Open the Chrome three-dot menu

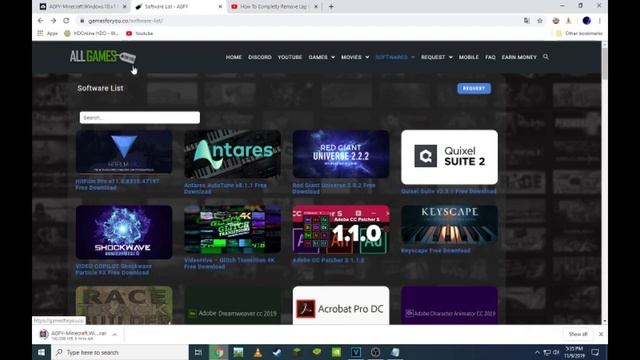tap(600, 21)
